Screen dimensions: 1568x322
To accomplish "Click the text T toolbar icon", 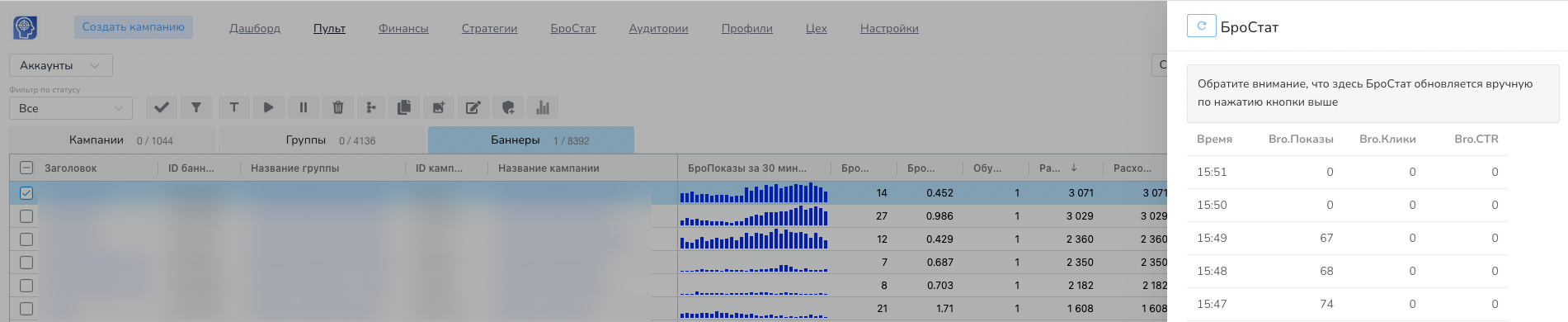I will point(234,107).
